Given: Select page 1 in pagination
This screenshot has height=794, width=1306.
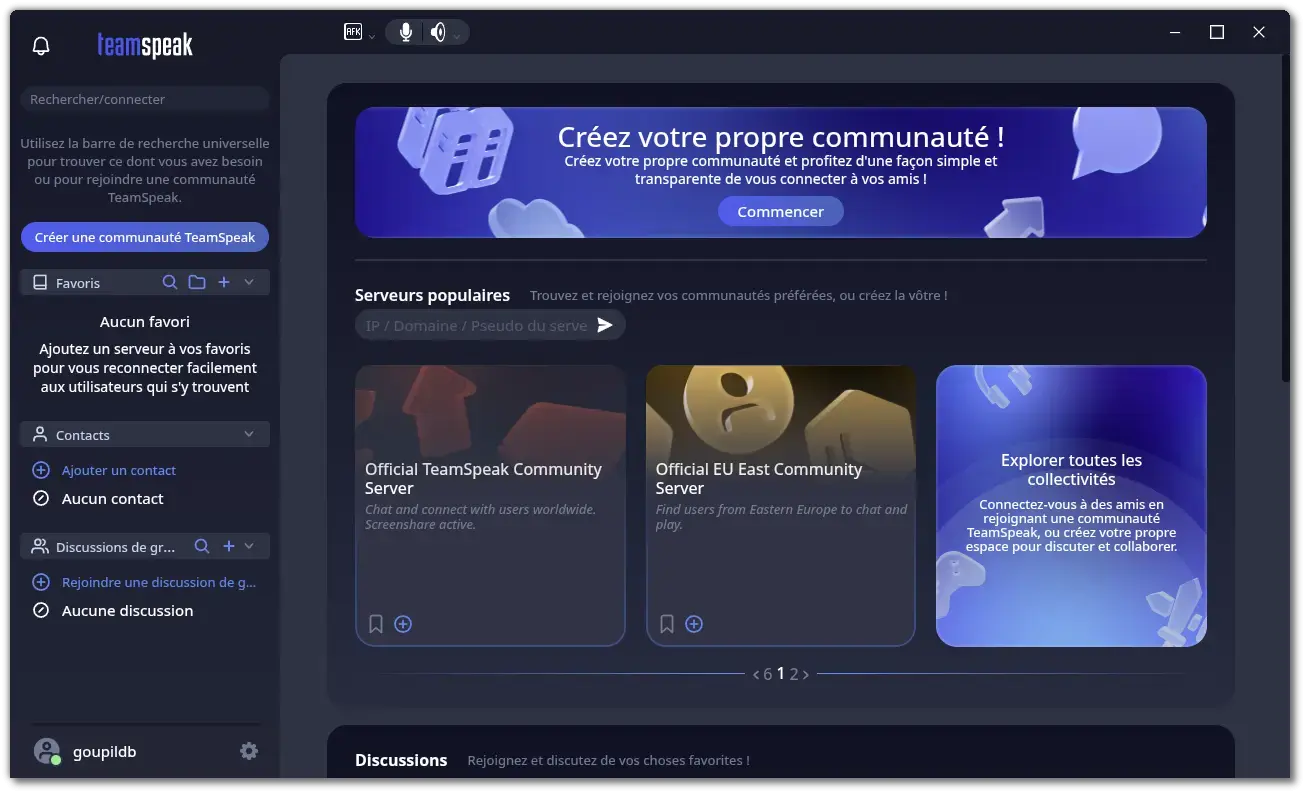Looking at the screenshot, I should [781, 675].
